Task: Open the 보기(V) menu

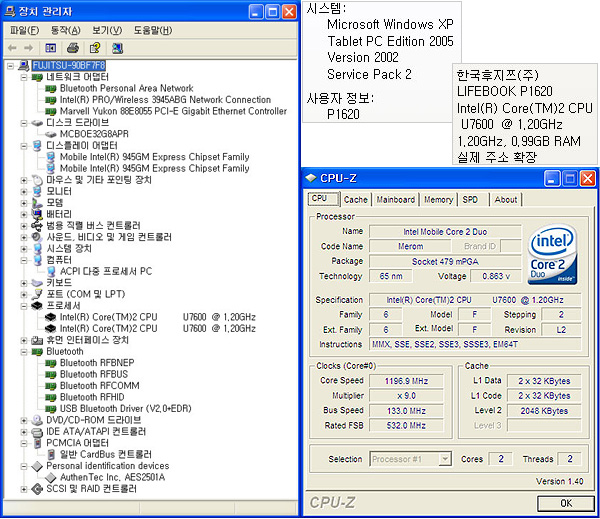Action: click(x=107, y=30)
